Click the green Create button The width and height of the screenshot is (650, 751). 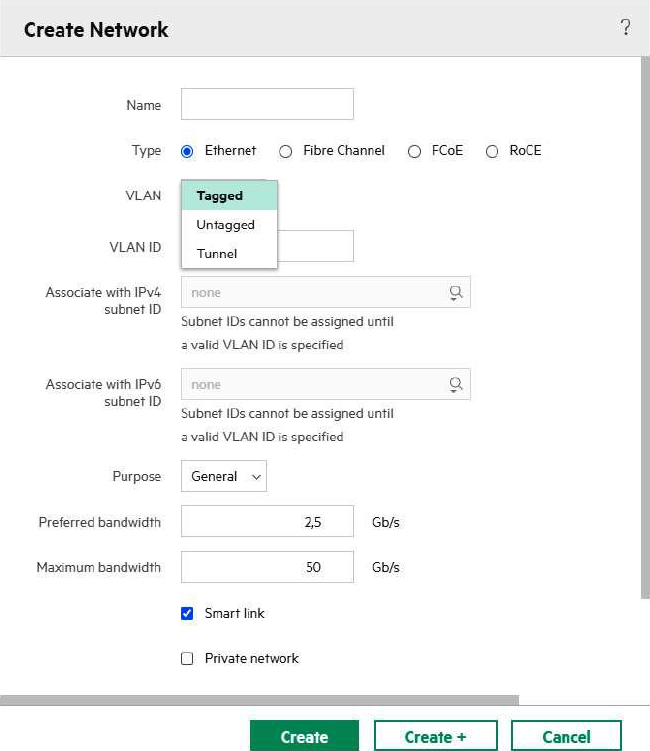pos(304,737)
